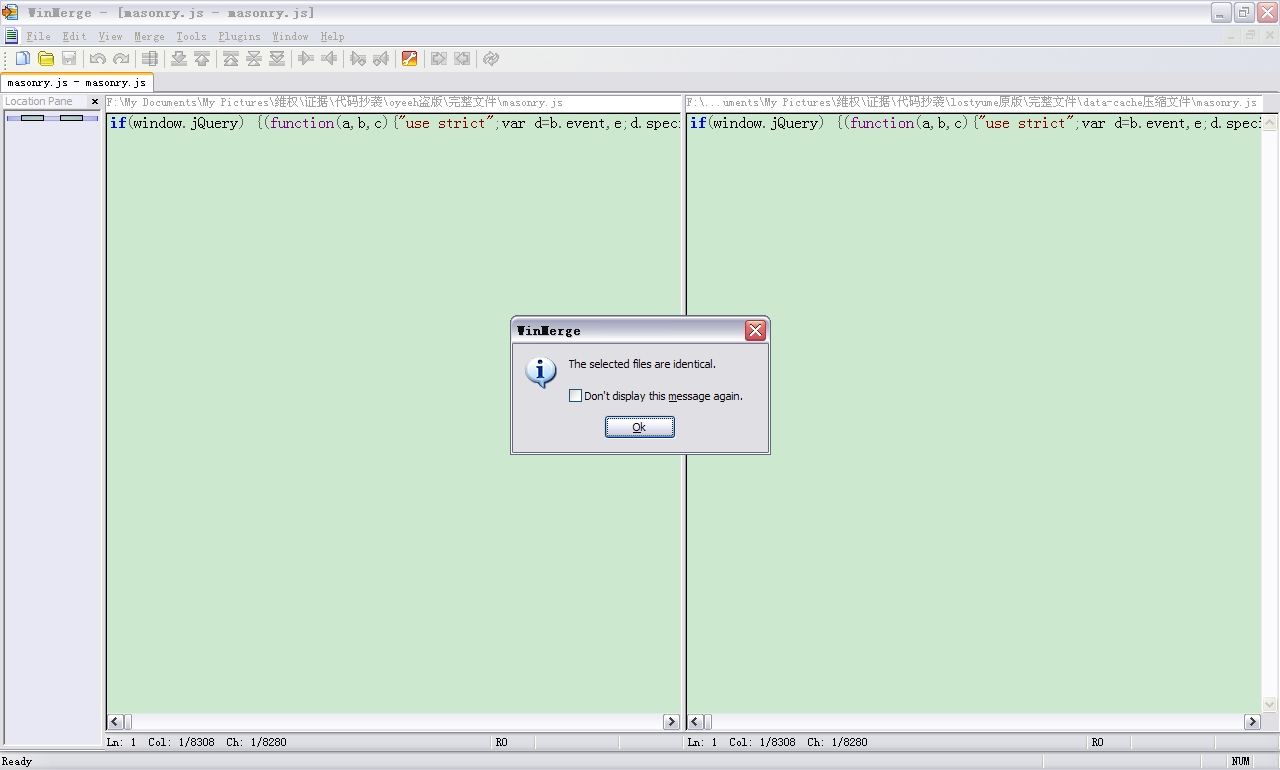Click the All Right toolbar icon

point(438,59)
